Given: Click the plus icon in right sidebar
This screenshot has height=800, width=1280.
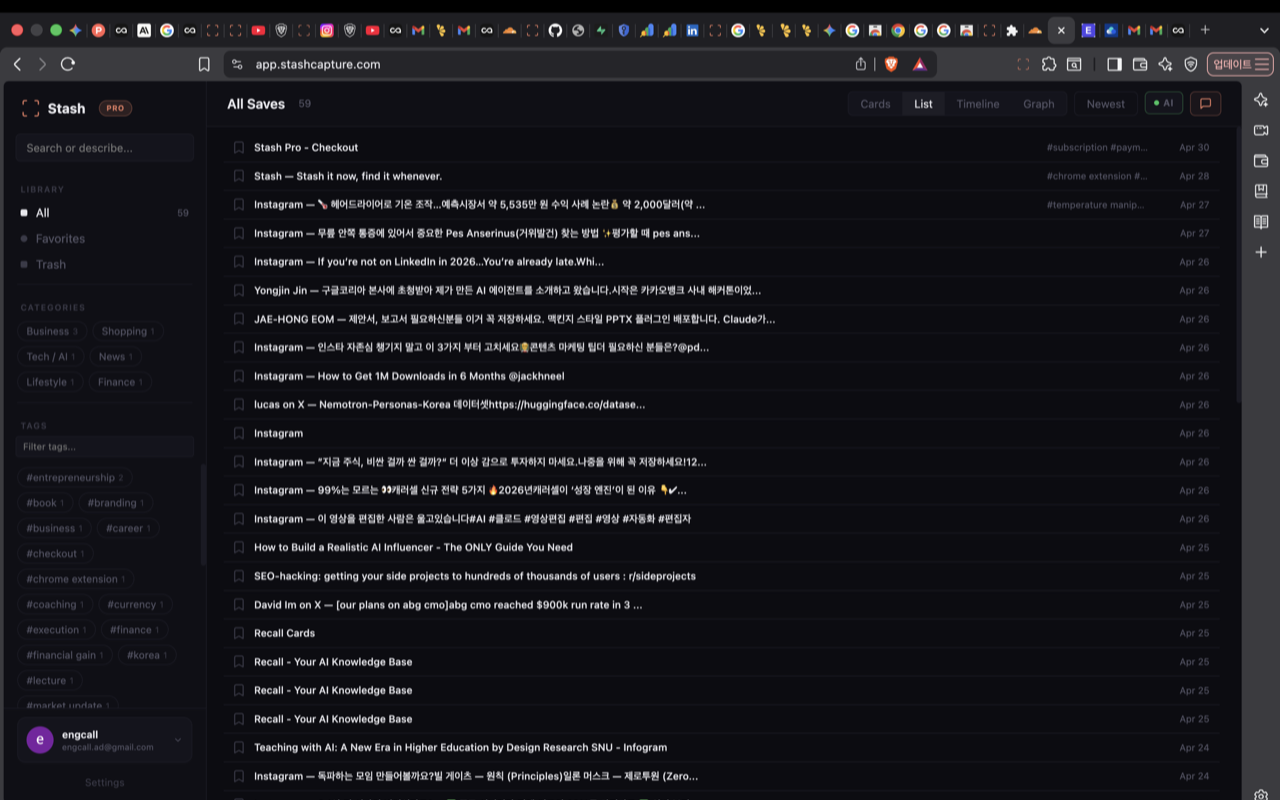Looking at the screenshot, I should click(1261, 252).
